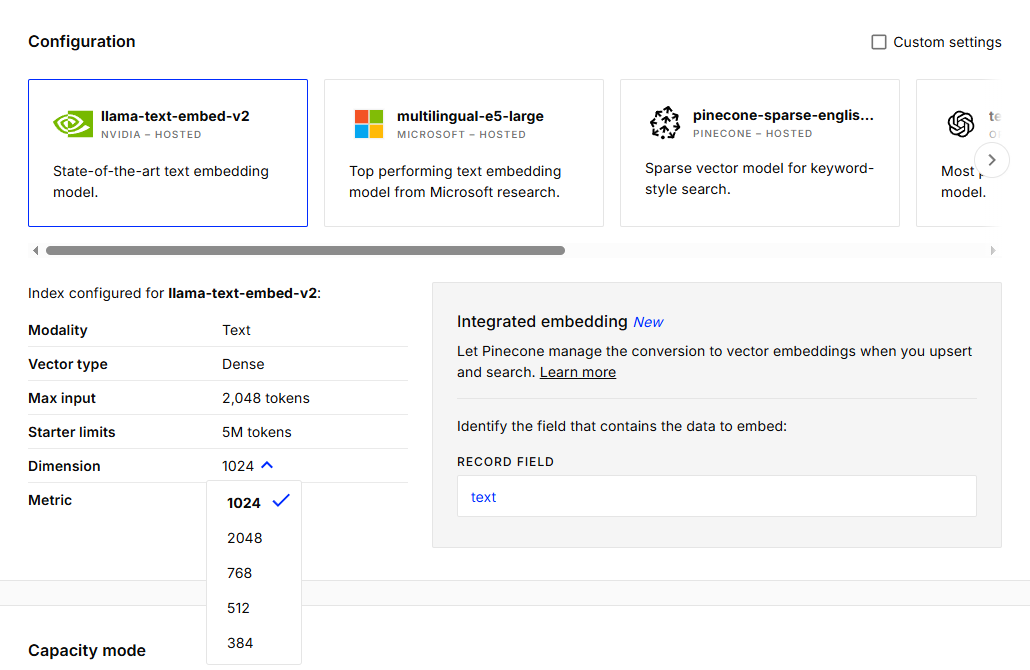
Task: Click the '5M tokens' Starter limits value
Action: point(256,432)
